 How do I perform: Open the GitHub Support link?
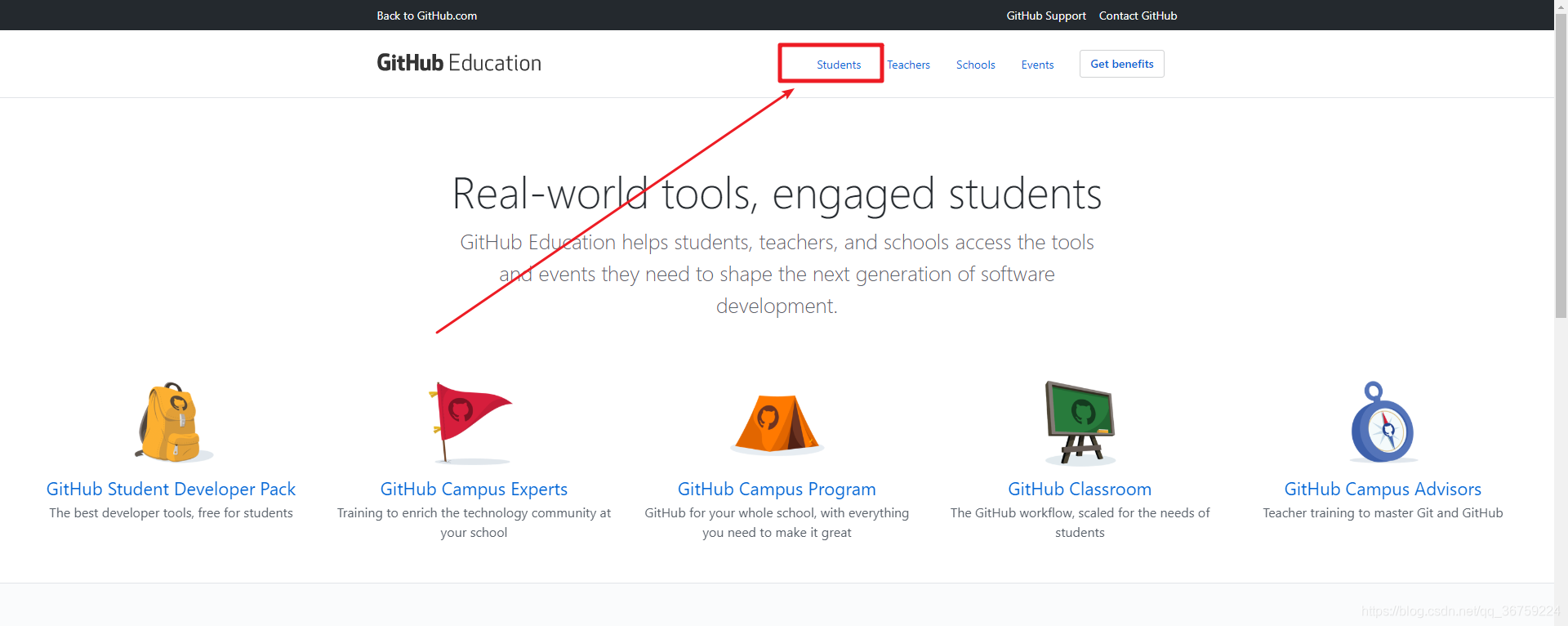click(x=1046, y=16)
